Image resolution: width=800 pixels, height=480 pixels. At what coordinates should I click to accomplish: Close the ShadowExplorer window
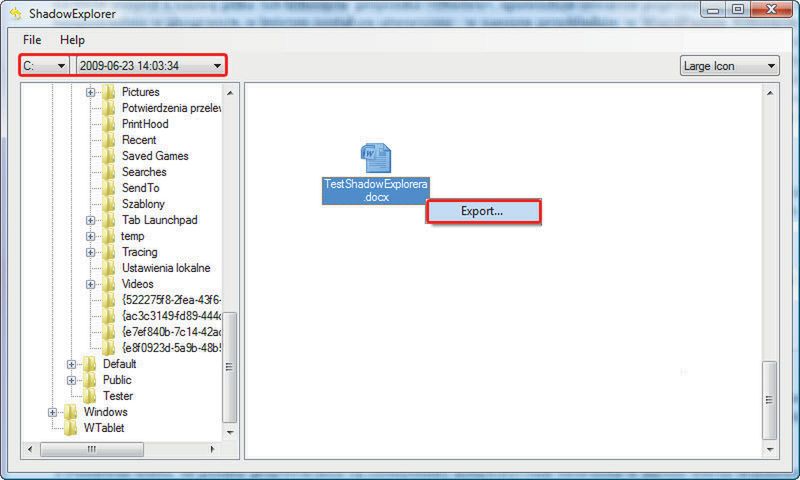[771, 10]
